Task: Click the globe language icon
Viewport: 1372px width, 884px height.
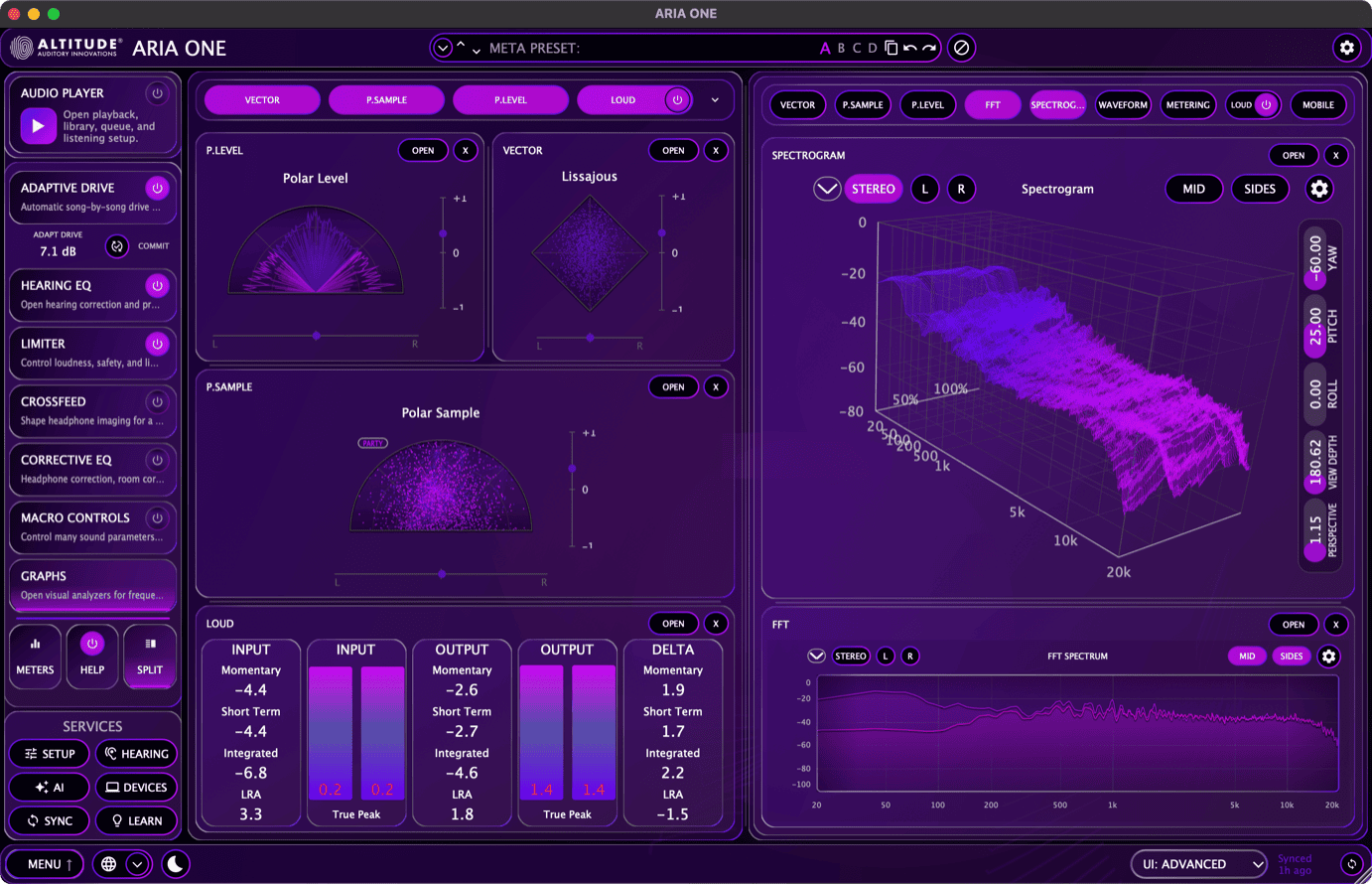Action: click(109, 864)
